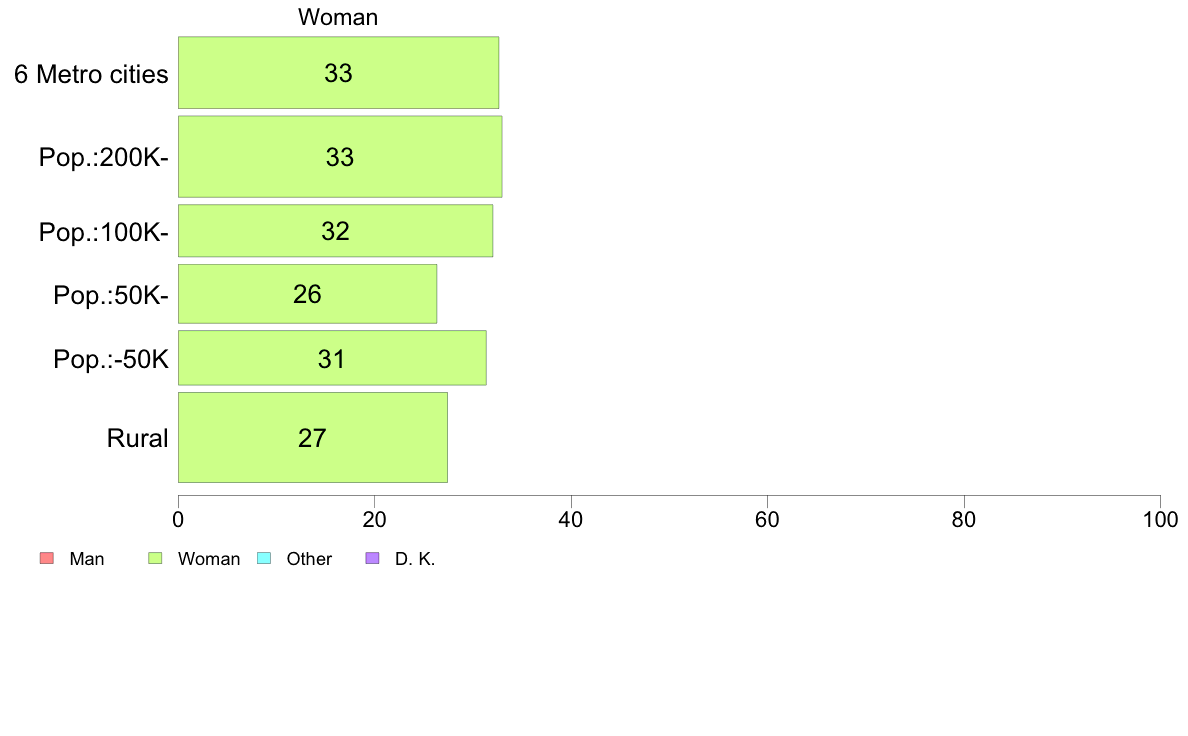The width and height of the screenshot is (1188, 736).
Task: Click the 6 Metro cities axis label
Action: (x=91, y=74)
